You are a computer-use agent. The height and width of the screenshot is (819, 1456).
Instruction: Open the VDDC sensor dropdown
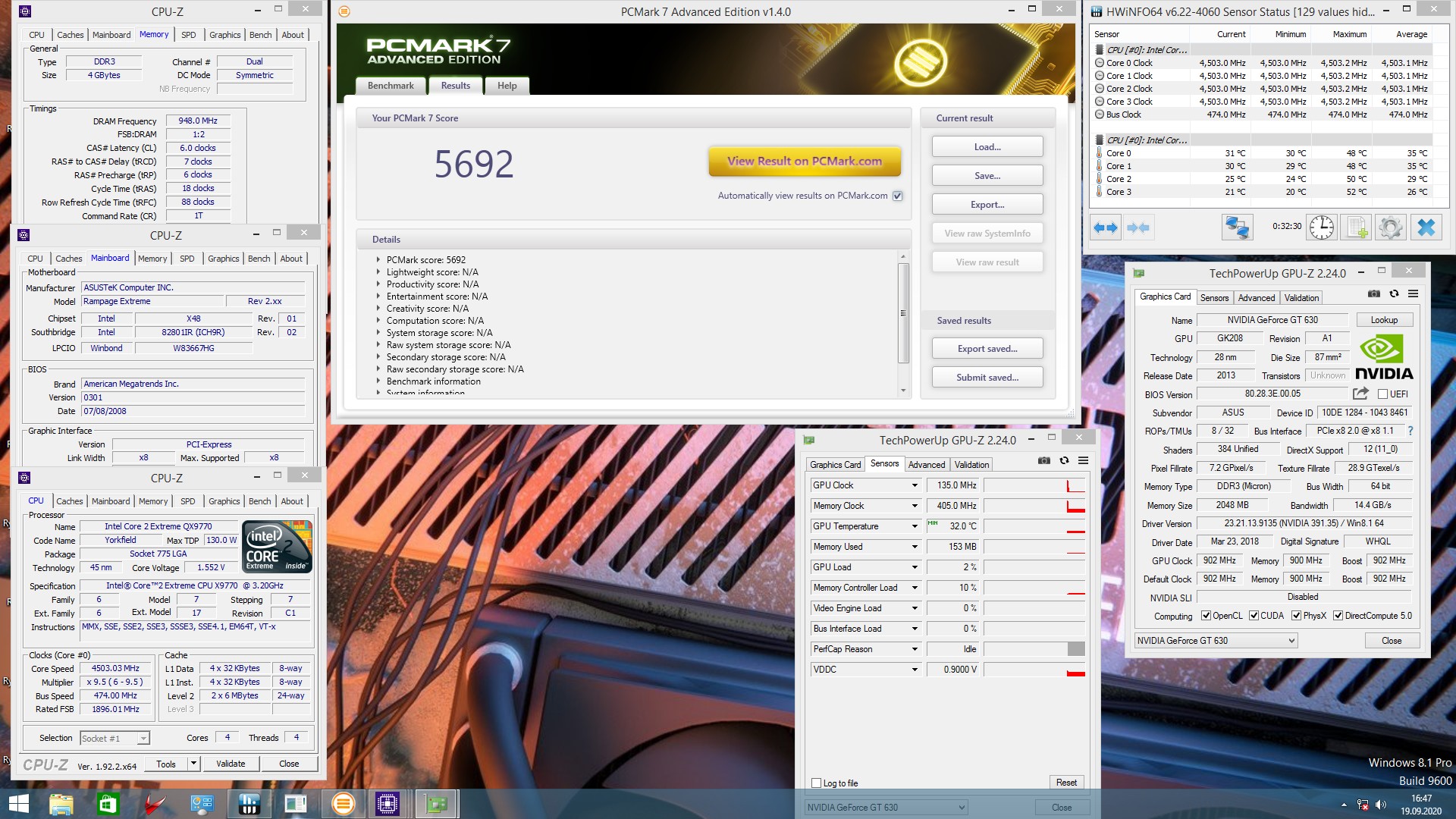pos(915,670)
